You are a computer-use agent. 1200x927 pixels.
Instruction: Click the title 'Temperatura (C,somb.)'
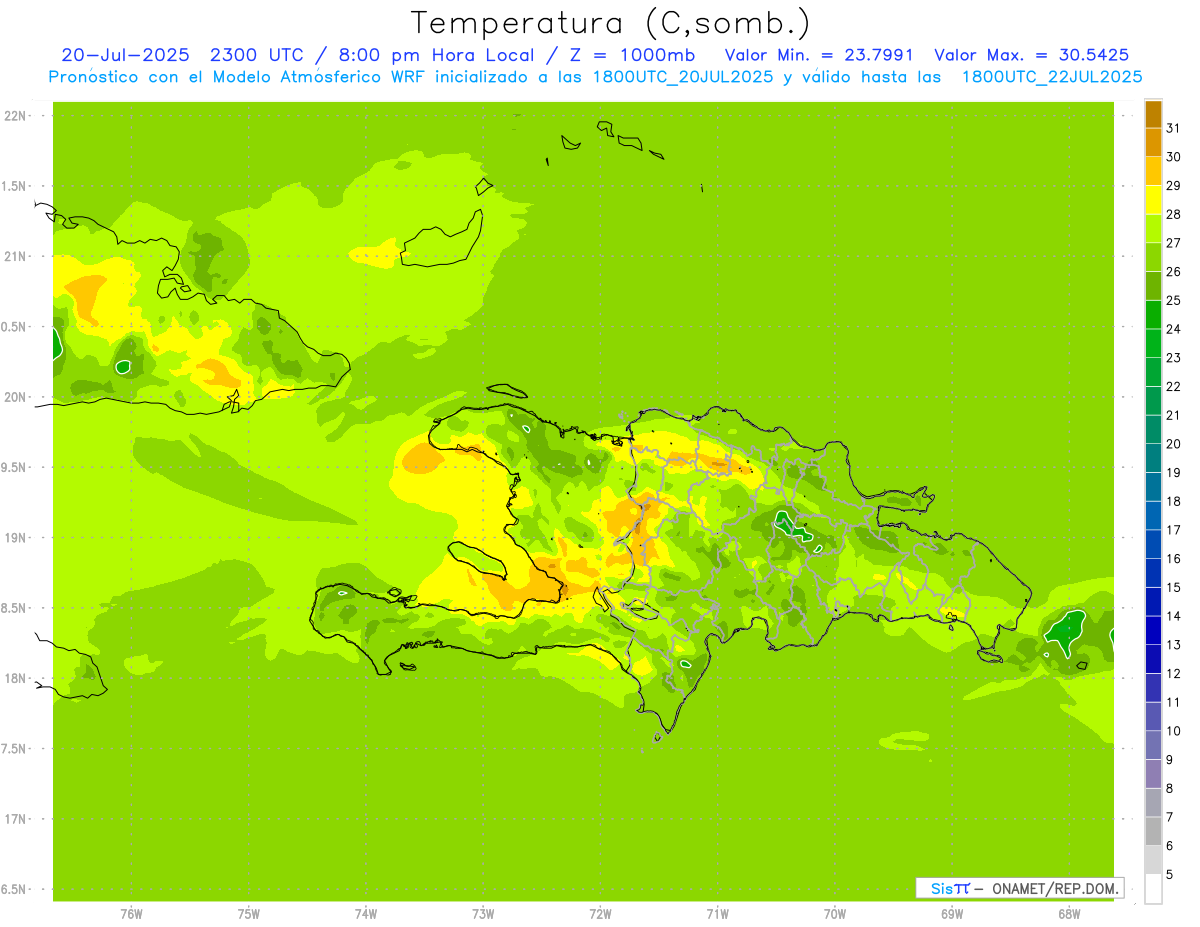[610, 22]
